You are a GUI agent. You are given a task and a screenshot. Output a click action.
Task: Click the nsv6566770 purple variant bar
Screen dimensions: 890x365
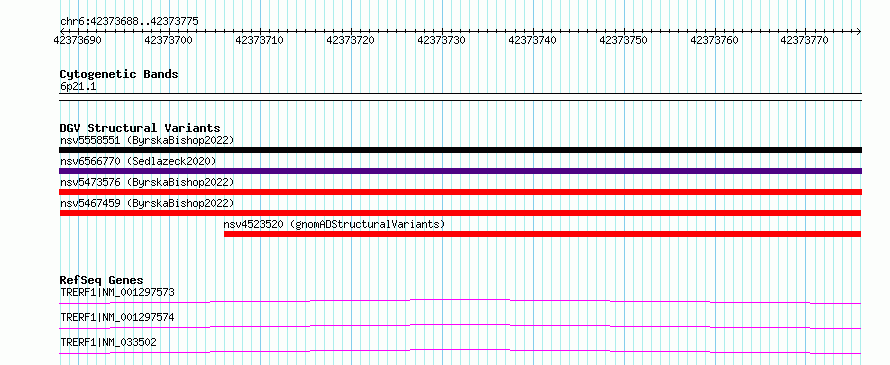460,171
